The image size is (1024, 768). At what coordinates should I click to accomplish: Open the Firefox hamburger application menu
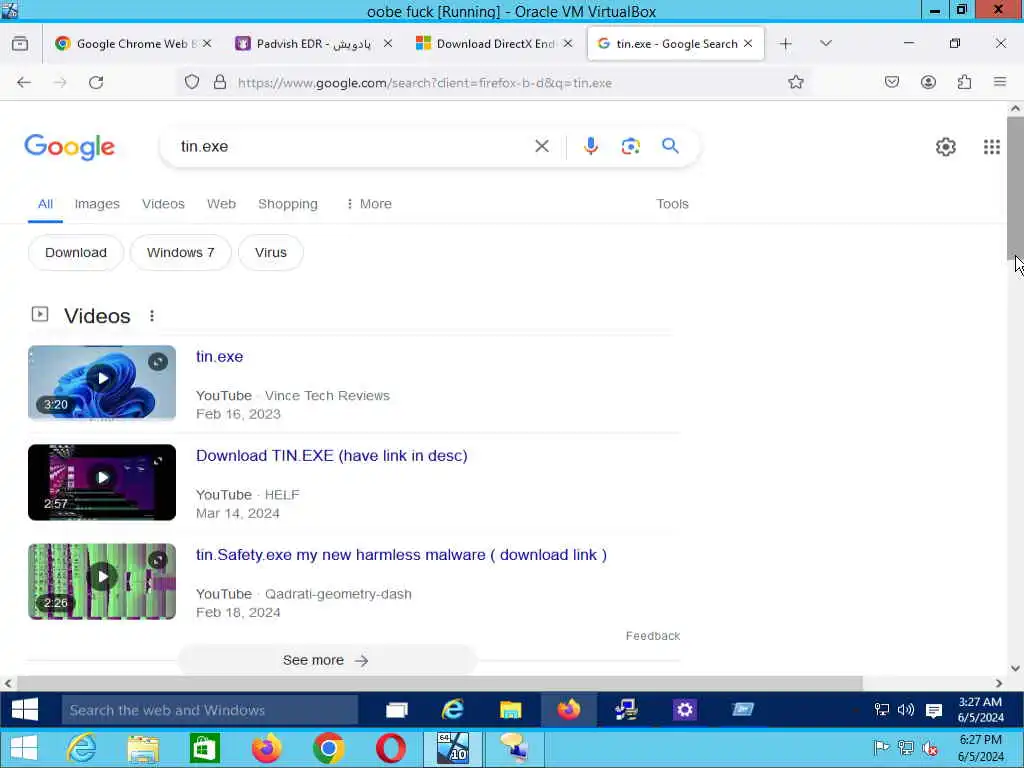[1000, 82]
